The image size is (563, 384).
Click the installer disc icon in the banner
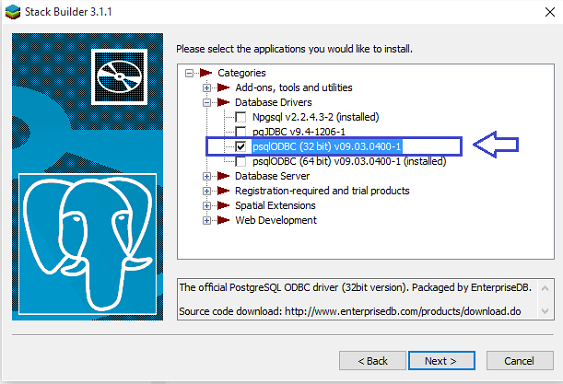[x=119, y=77]
